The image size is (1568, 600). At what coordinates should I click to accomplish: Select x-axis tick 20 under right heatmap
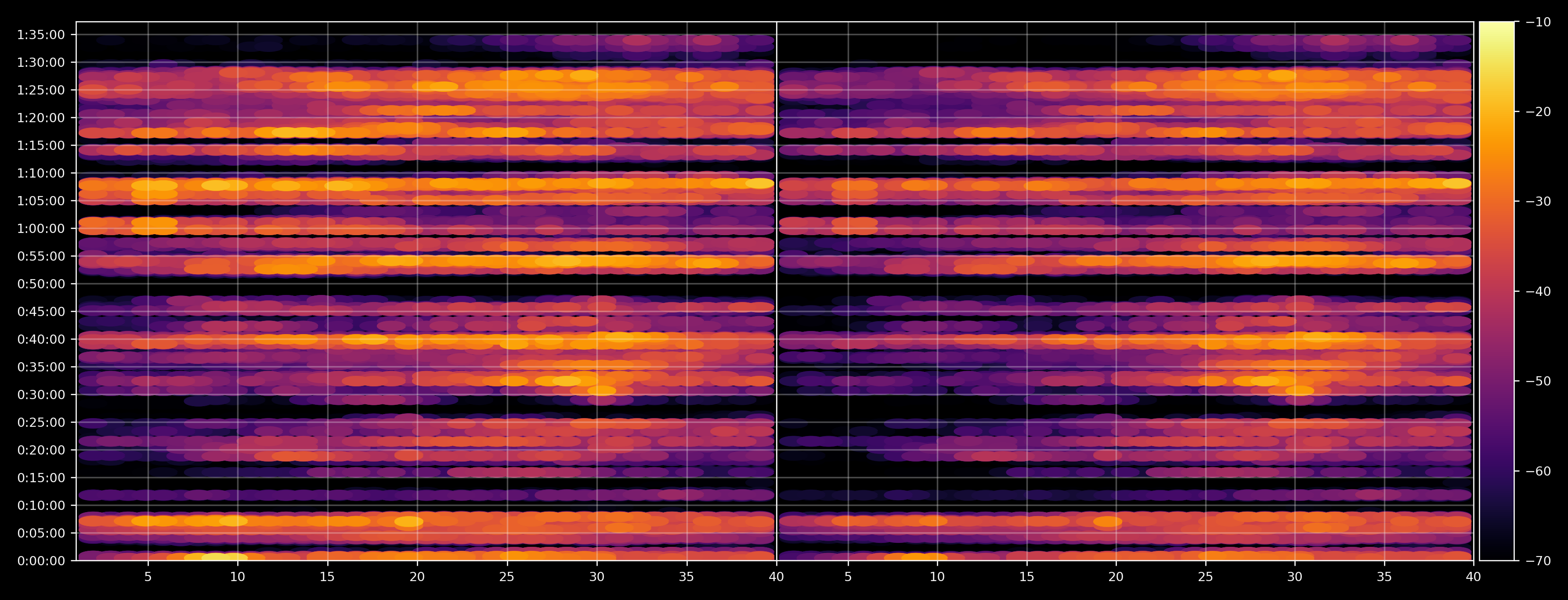point(1116,577)
